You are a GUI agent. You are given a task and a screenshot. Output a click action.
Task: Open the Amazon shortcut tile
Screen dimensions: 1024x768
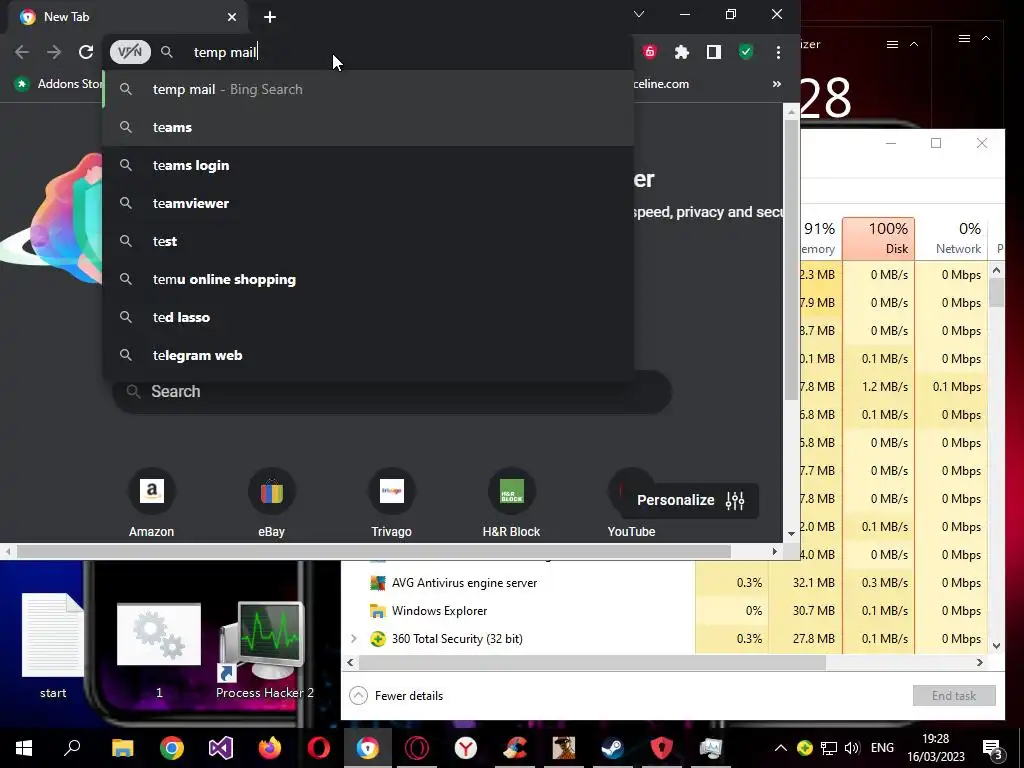point(152,502)
